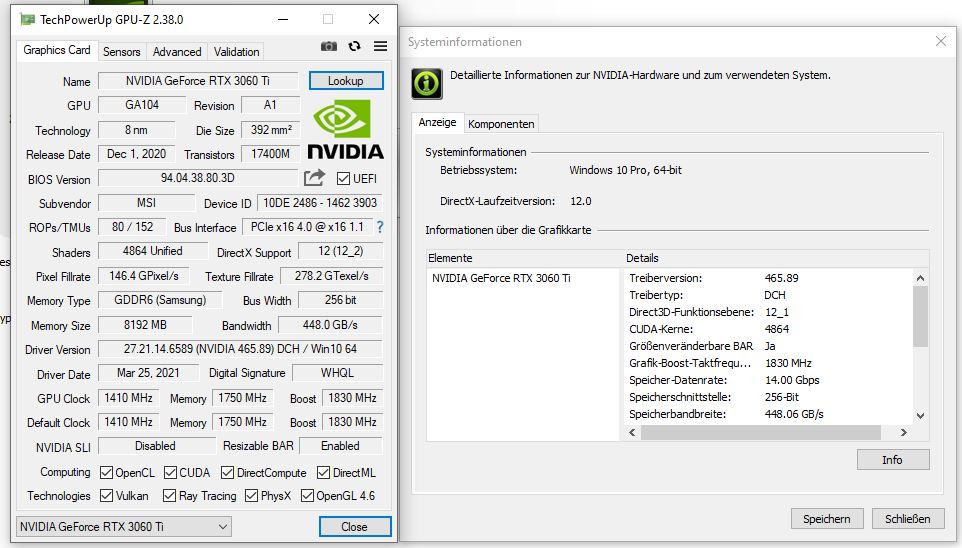The width and height of the screenshot is (962, 548).
Task: Toggle the DirectML checkbox
Action: [x=323, y=473]
